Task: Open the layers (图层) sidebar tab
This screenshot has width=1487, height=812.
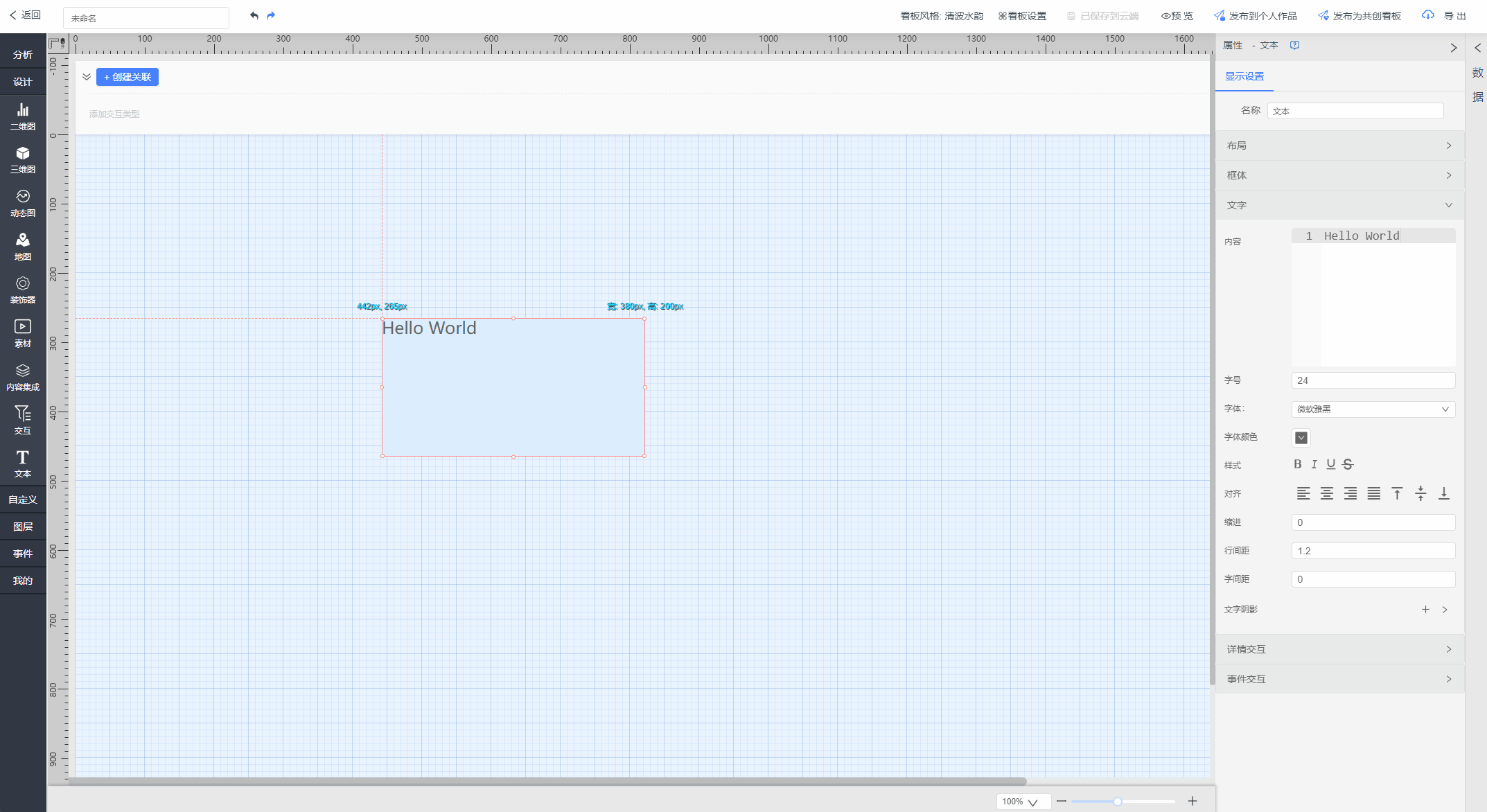Action: tap(23, 527)
